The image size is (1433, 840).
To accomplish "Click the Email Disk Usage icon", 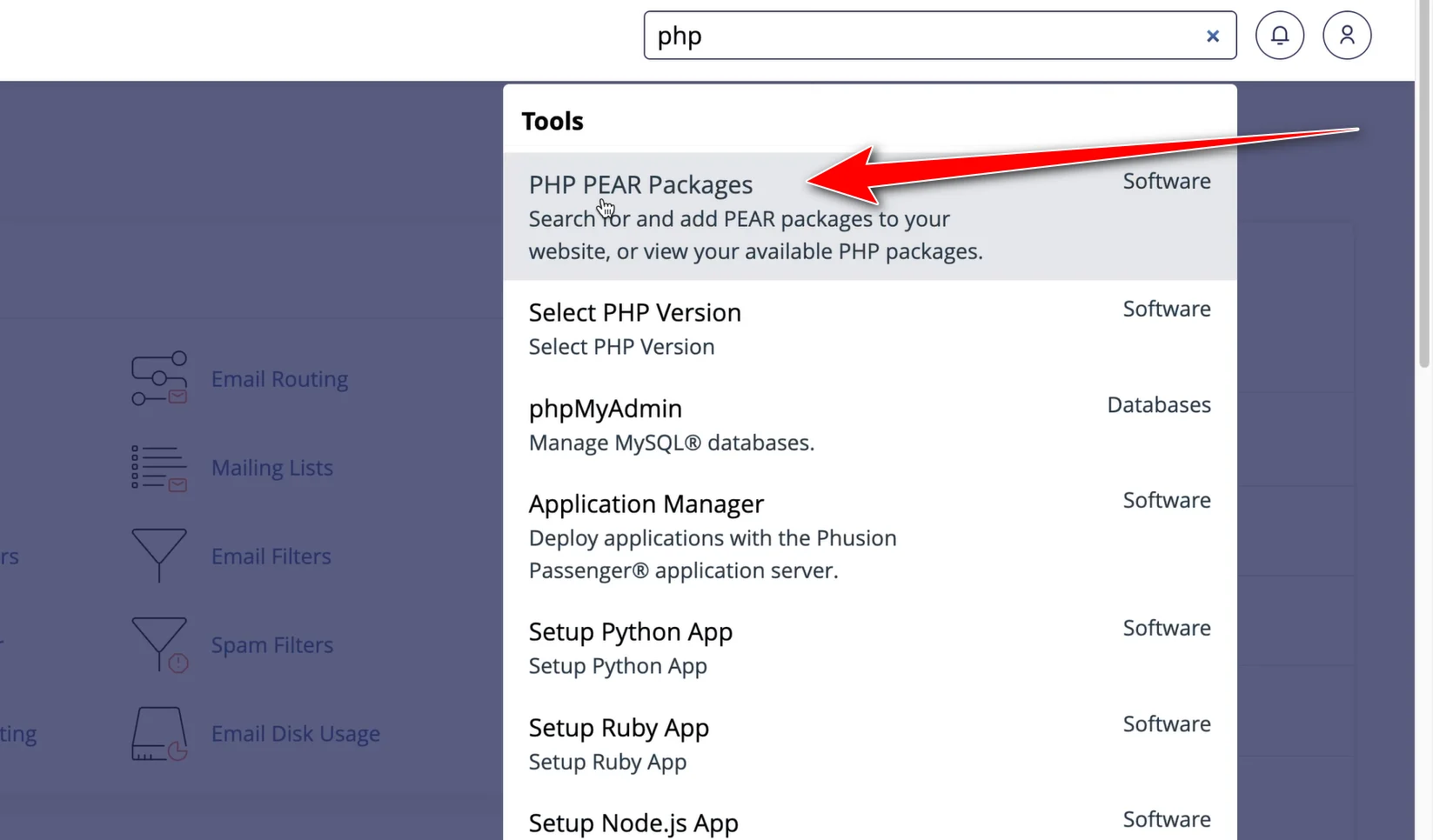I will pos(159,733).
